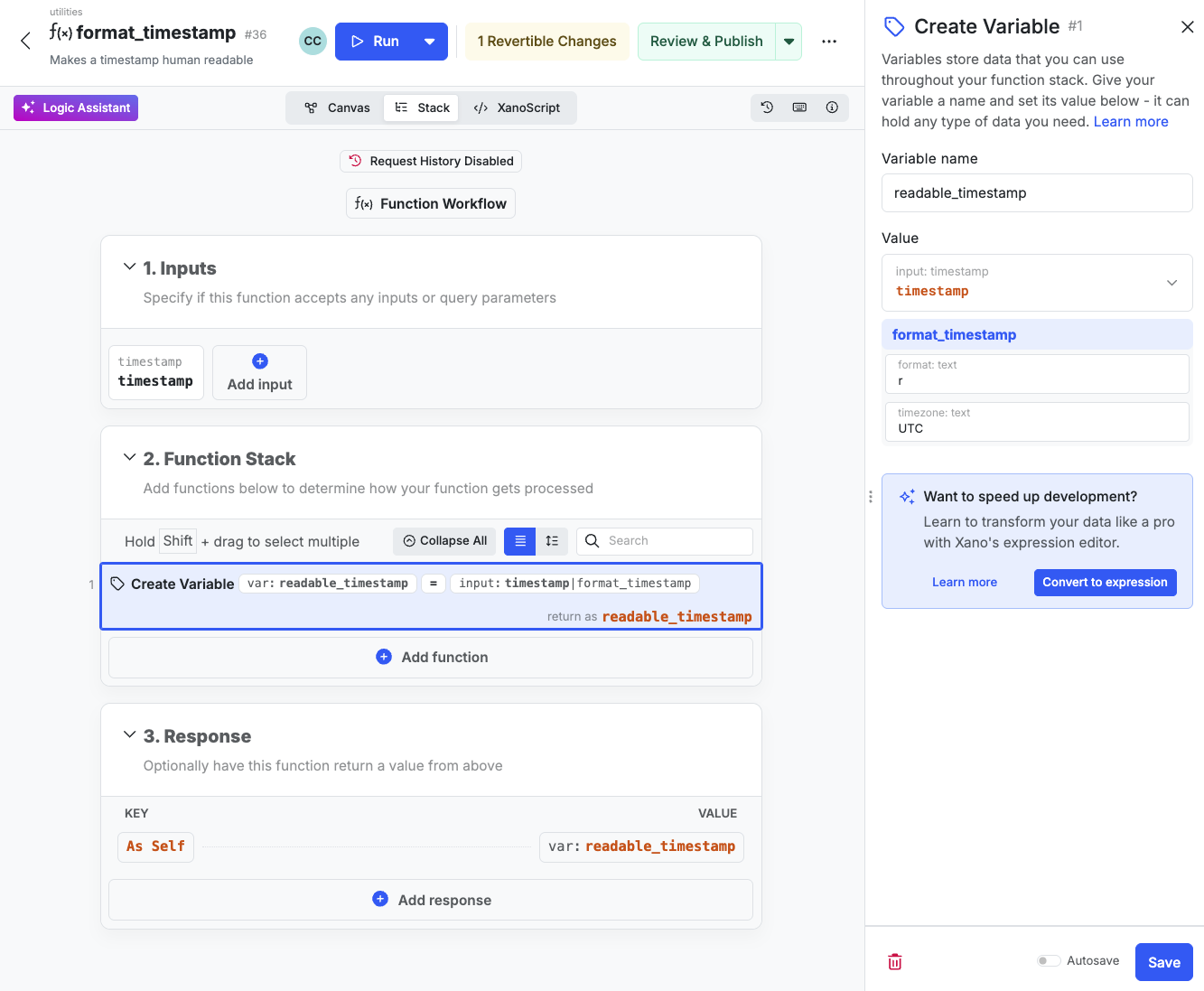1204x991 pixels.
Task: Click the Makes a timestamp human readable description
Action: pos(152,60)
